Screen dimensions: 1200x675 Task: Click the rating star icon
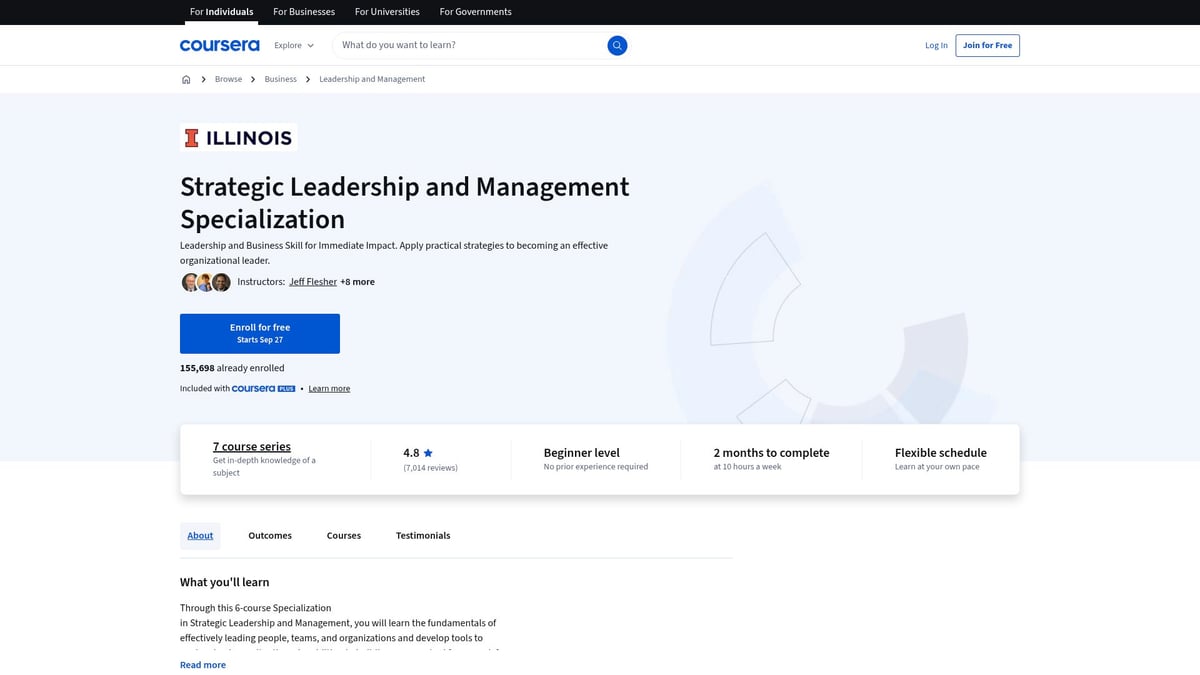(428, 453)
